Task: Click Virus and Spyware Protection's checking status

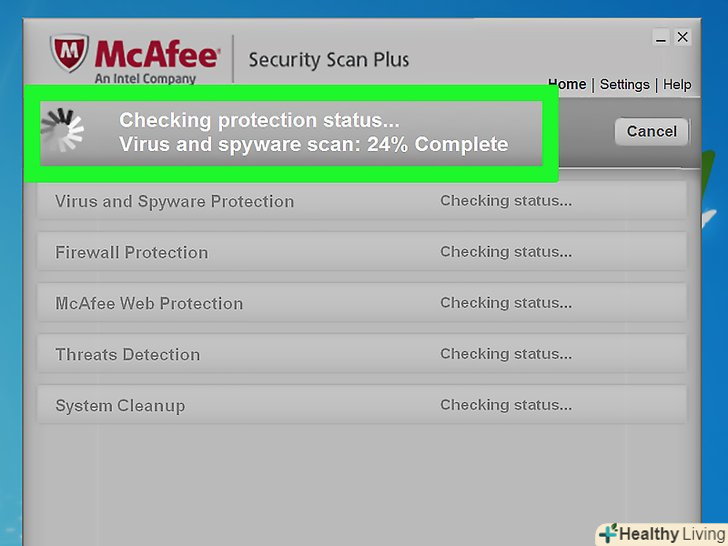Action: pyautogui.click(x=506, y=201)
